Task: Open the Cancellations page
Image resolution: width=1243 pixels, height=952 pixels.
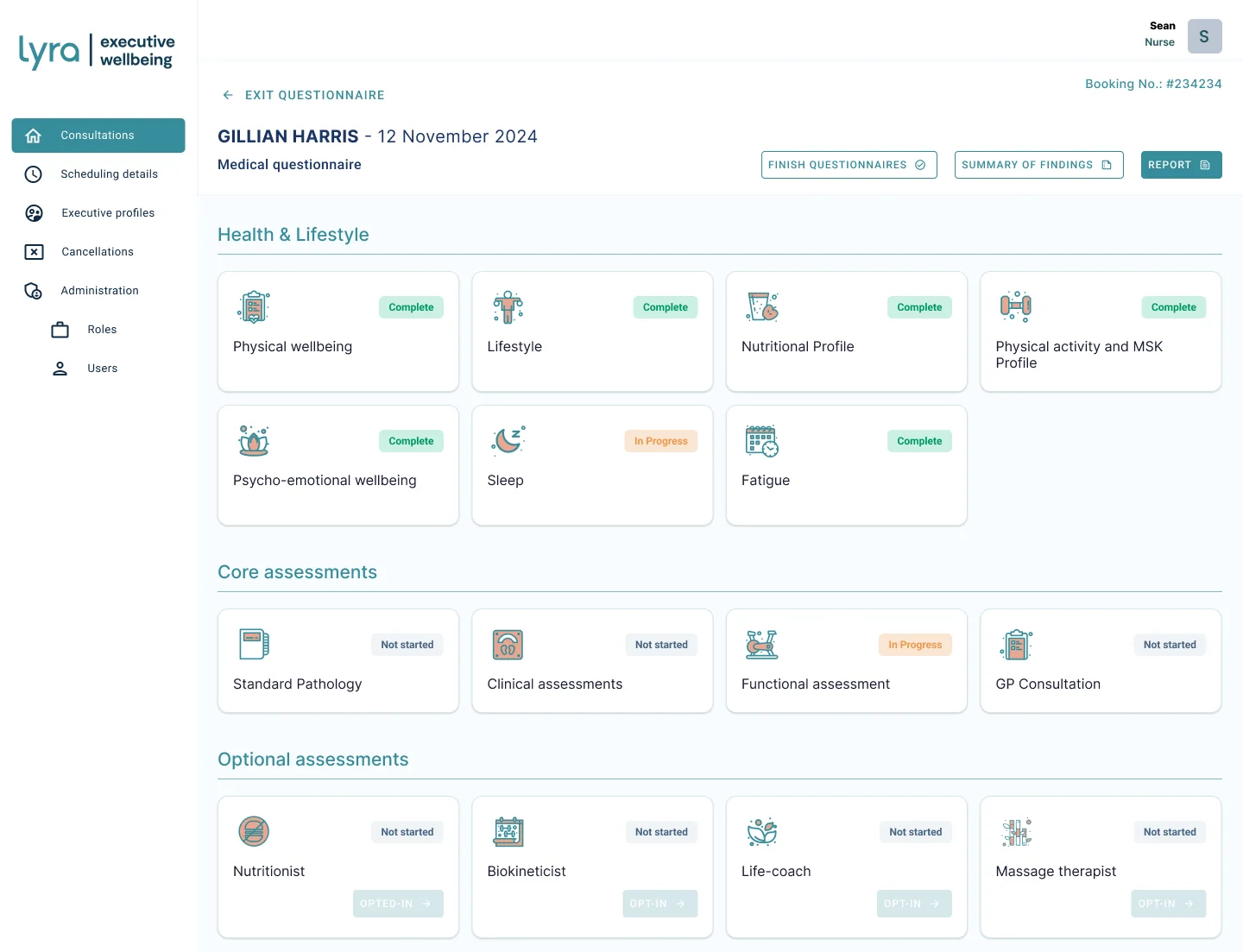Action: pos(98,252)
